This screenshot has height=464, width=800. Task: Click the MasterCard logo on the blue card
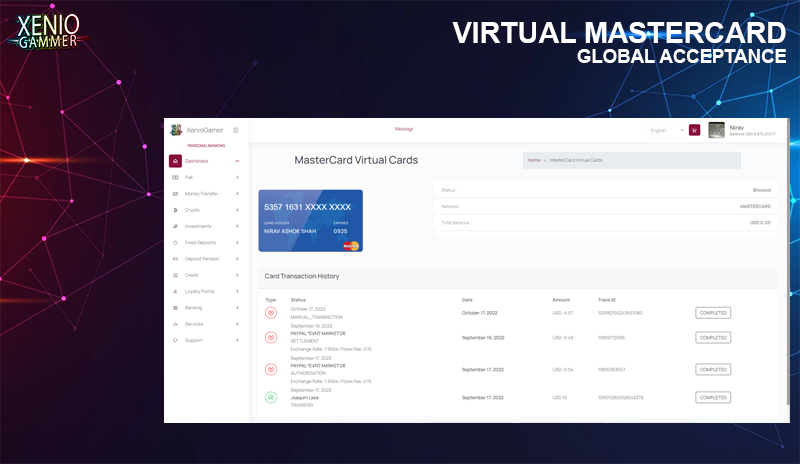click(351, 246)
